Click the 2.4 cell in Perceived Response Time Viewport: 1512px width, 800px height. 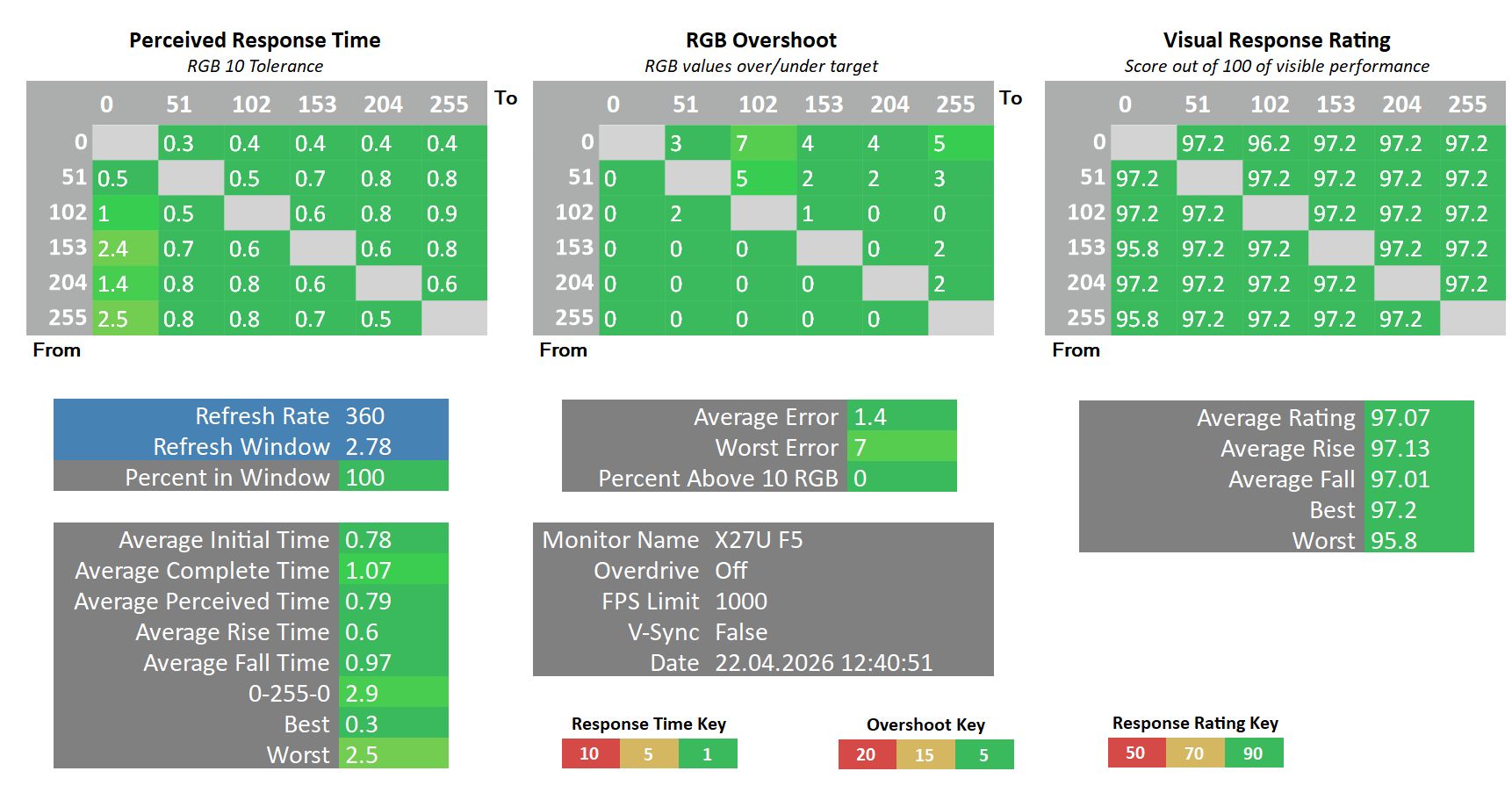[125, 249]
